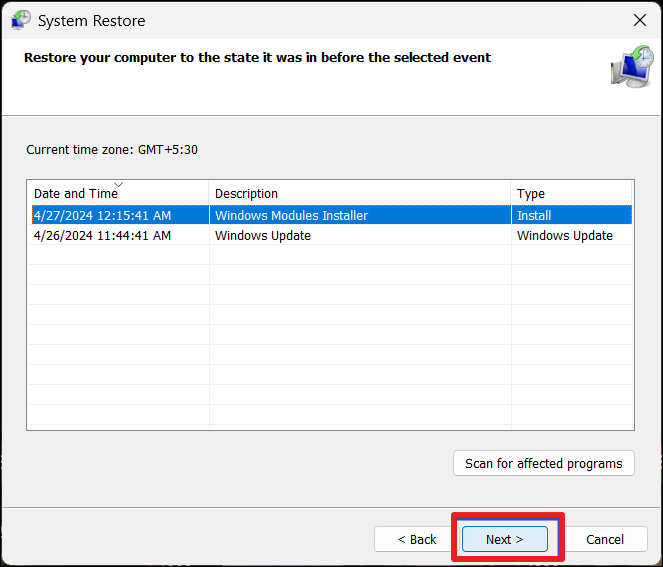Click the Install type cell

534,215
